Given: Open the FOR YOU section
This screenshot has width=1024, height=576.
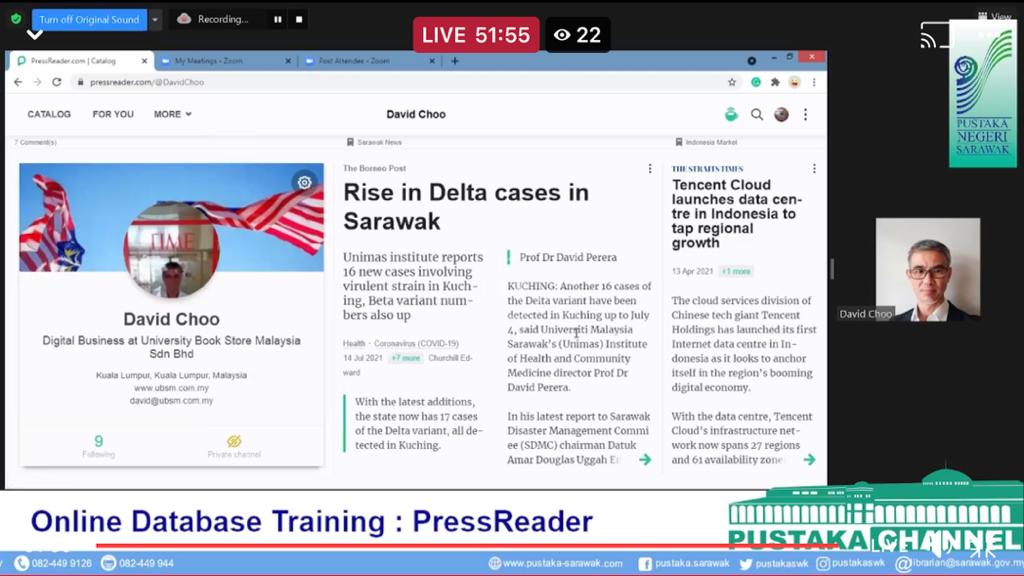Looking at the screenshot, I should (x=113, y=114).
